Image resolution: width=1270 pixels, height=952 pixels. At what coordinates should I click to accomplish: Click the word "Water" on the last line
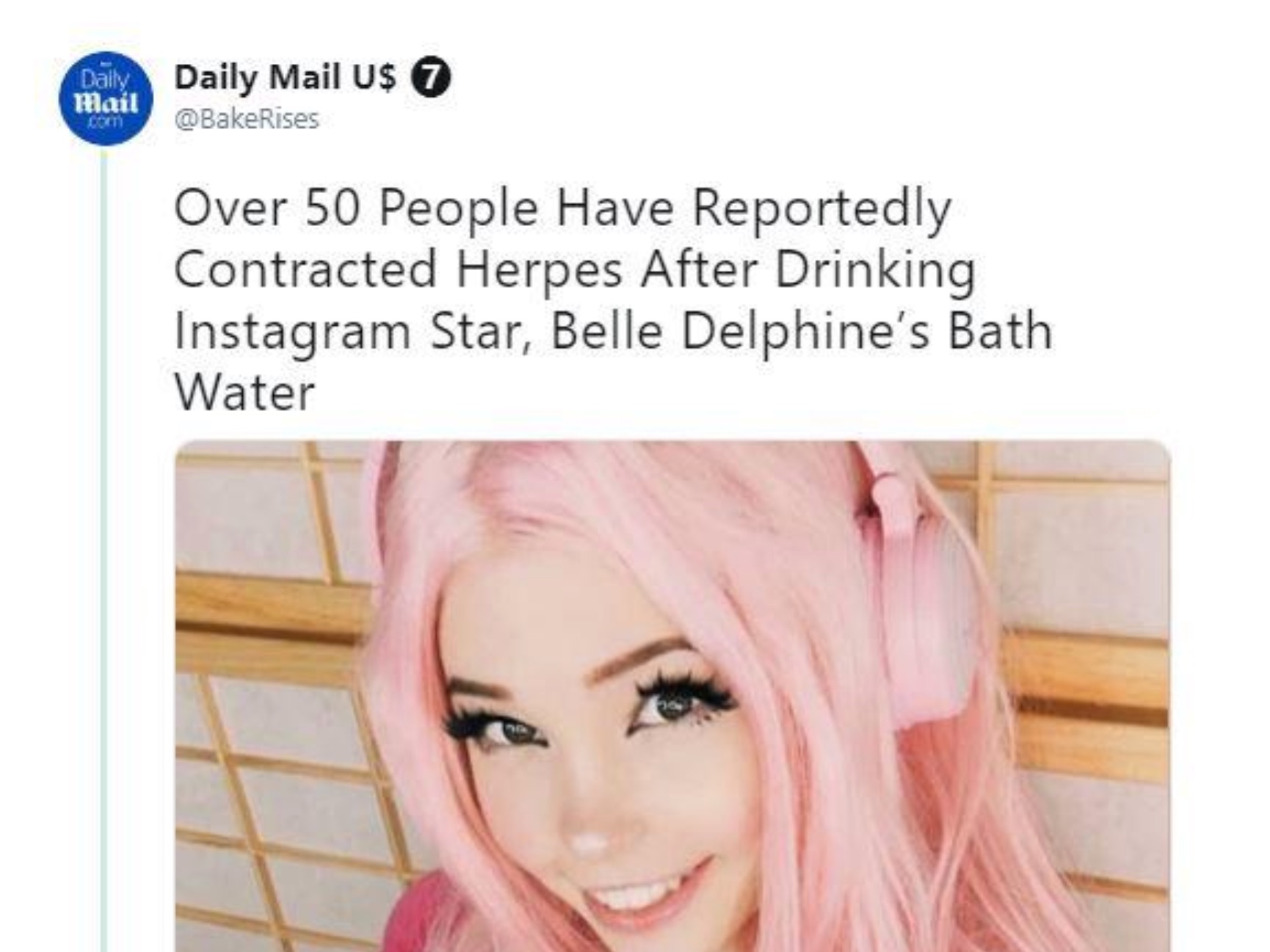click(x=244, y=393)
